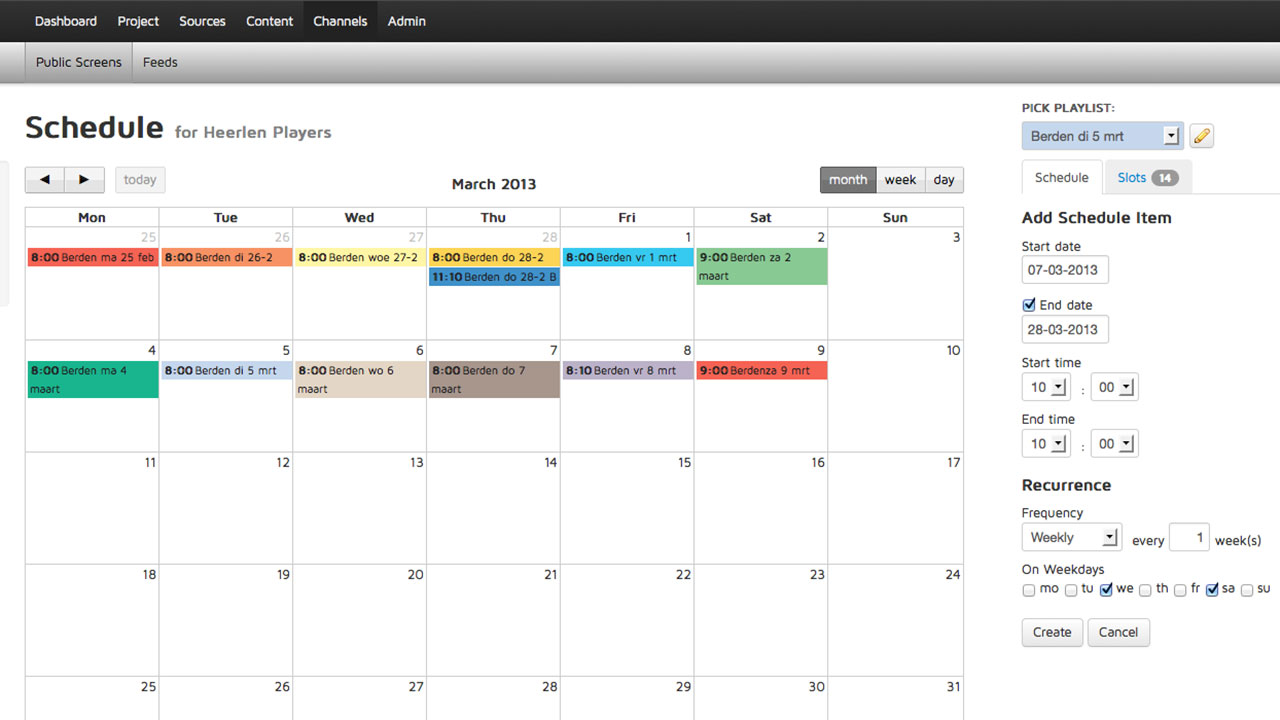Expand the Frequency dropdown set to Weekly
This screenshot has width=1280, height=720.
tap(1071, 538)
